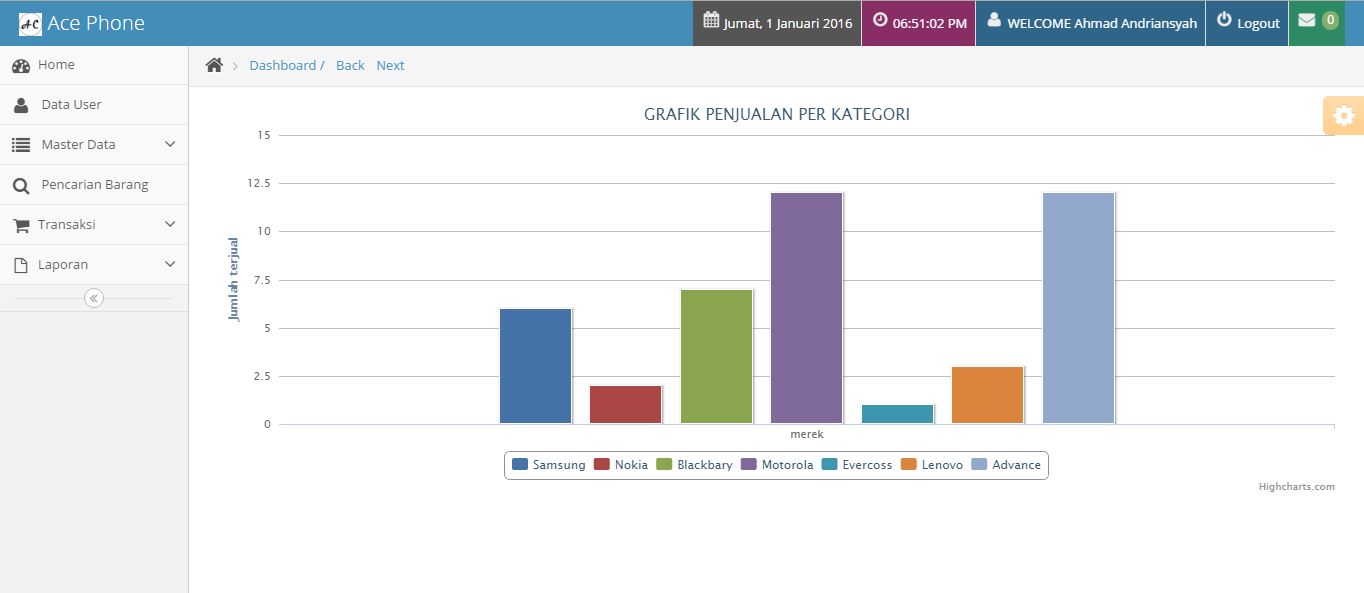Toggle Samsung series in chart legend
The image size is (1364, 593).
coord(548,464)
